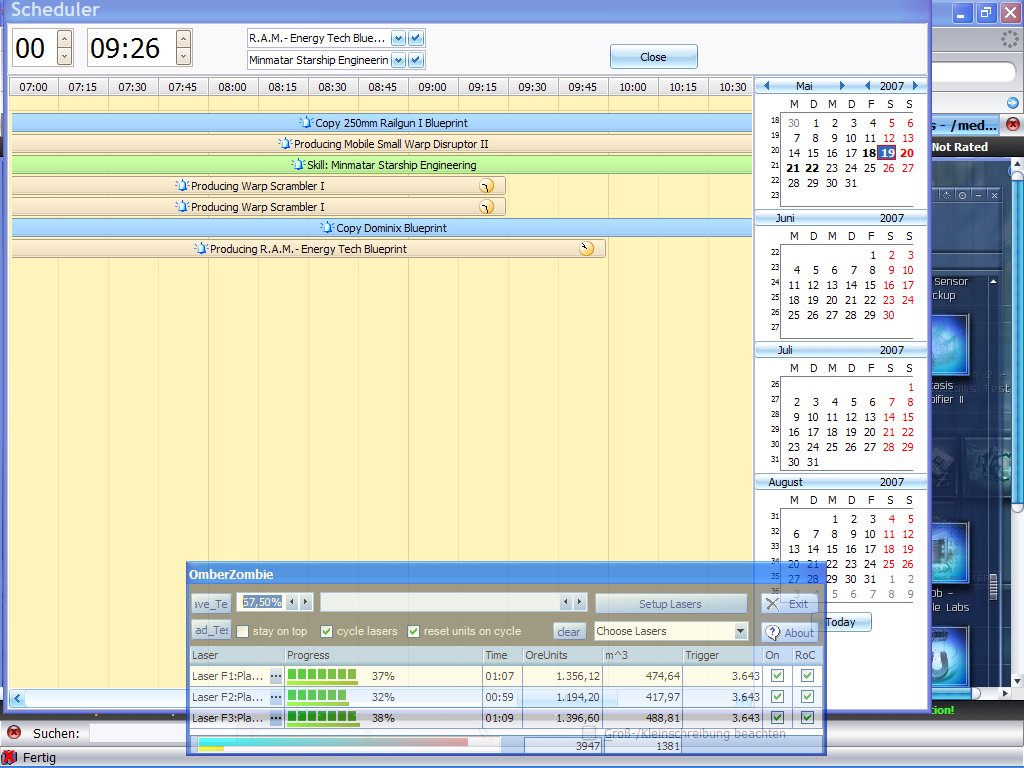Sort by the Progress column header

(383, 655)
